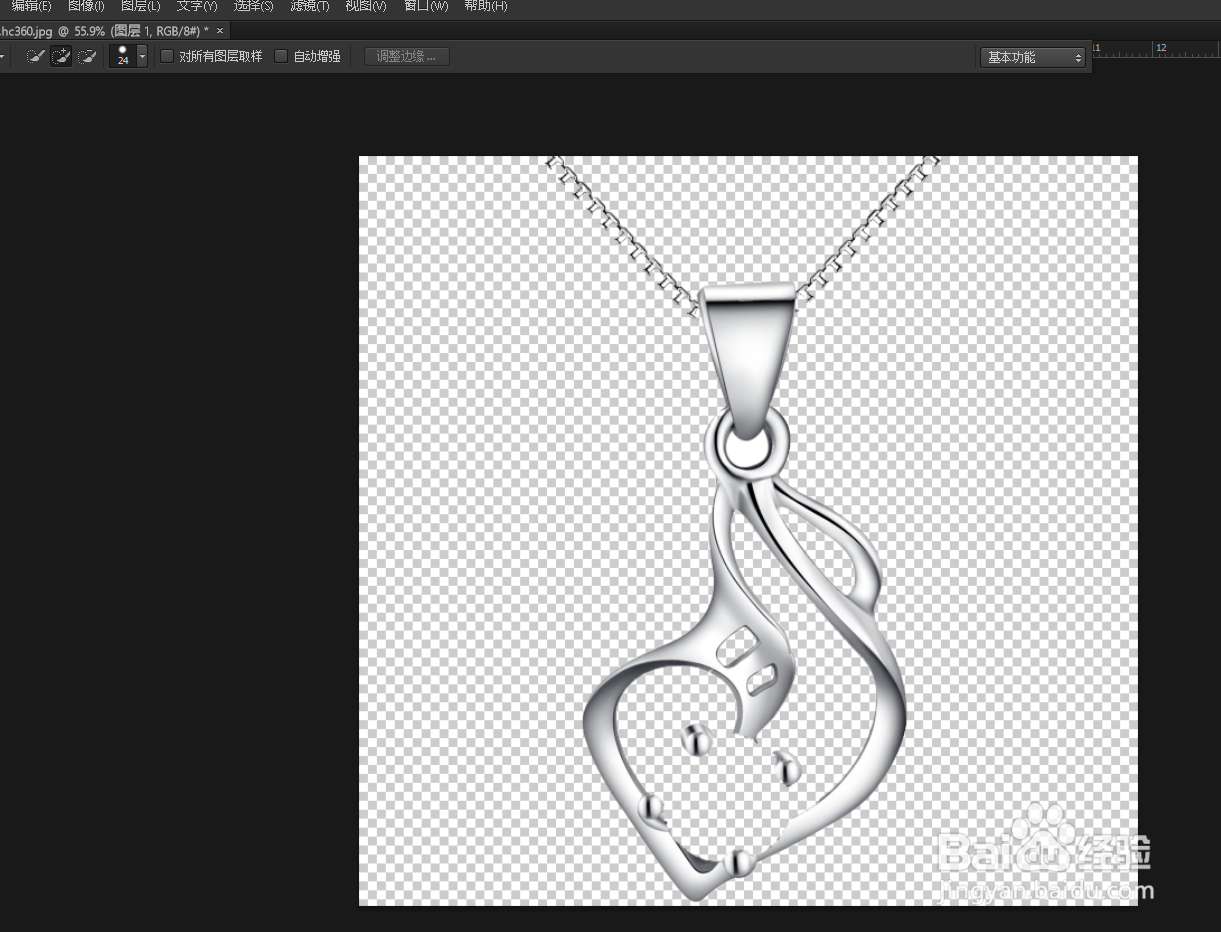Close the hc360.jpg document tab
Screen dimensions: 1221x932
[x=220, y=31]
